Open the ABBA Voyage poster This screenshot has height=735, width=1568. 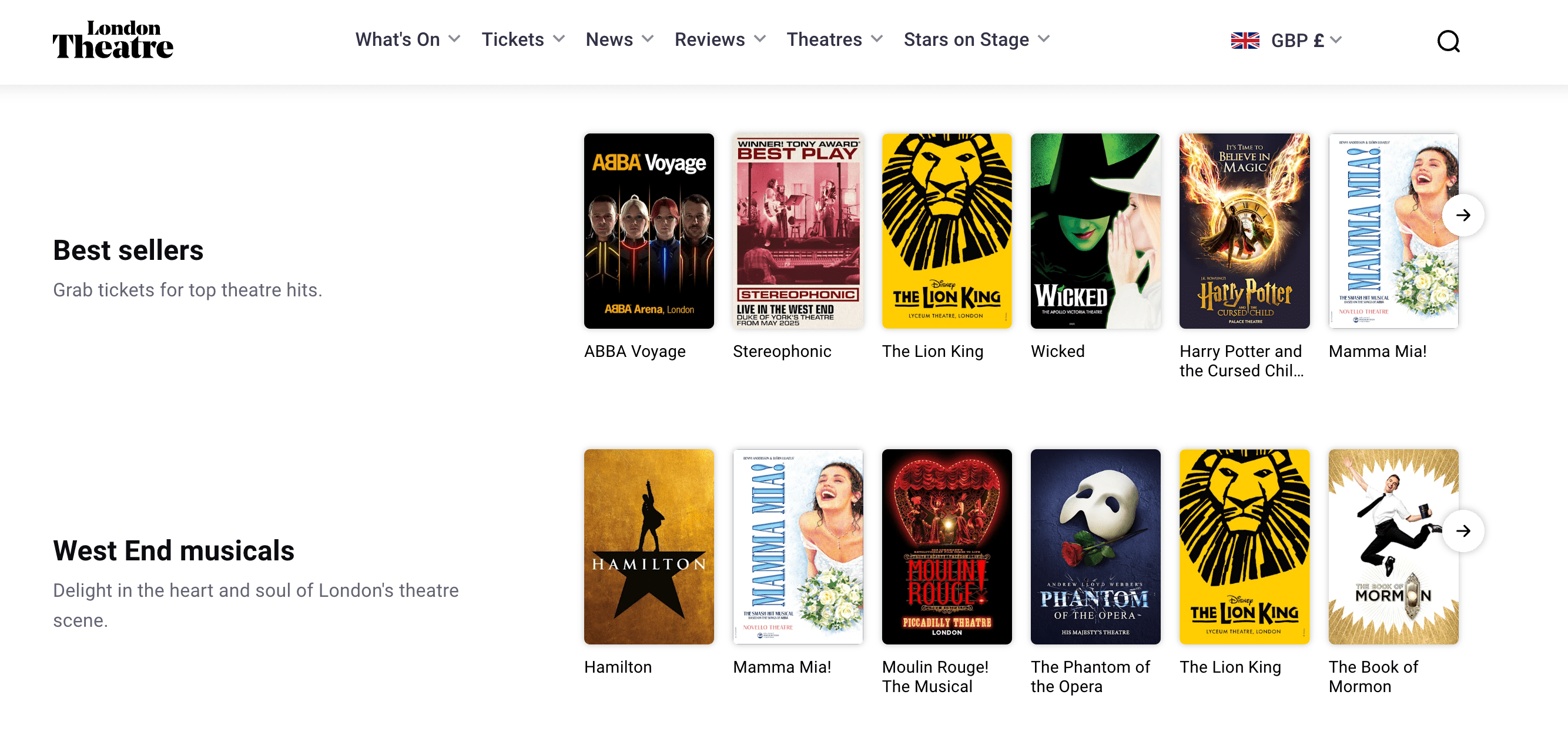pyautogui.click(x=648, y=231)
